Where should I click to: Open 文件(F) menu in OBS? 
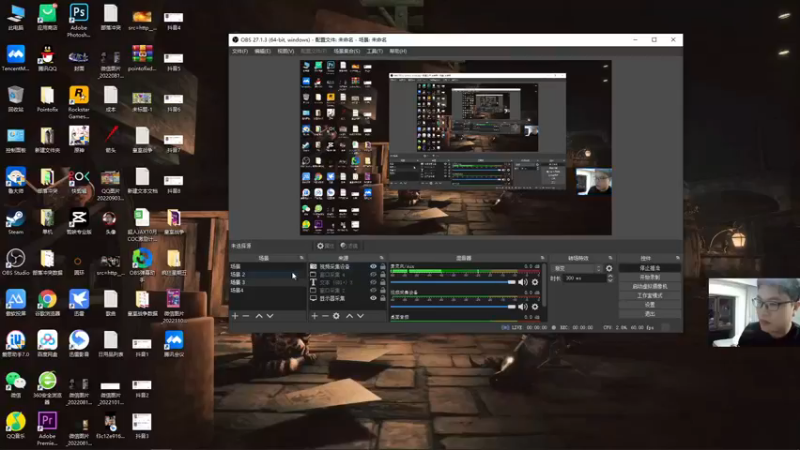tap(240, 51)
